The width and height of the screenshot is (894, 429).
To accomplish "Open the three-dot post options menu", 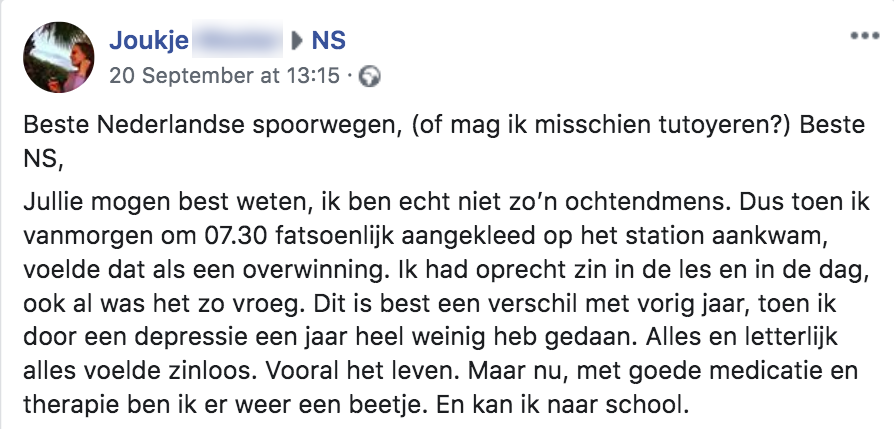I will 860,36.
